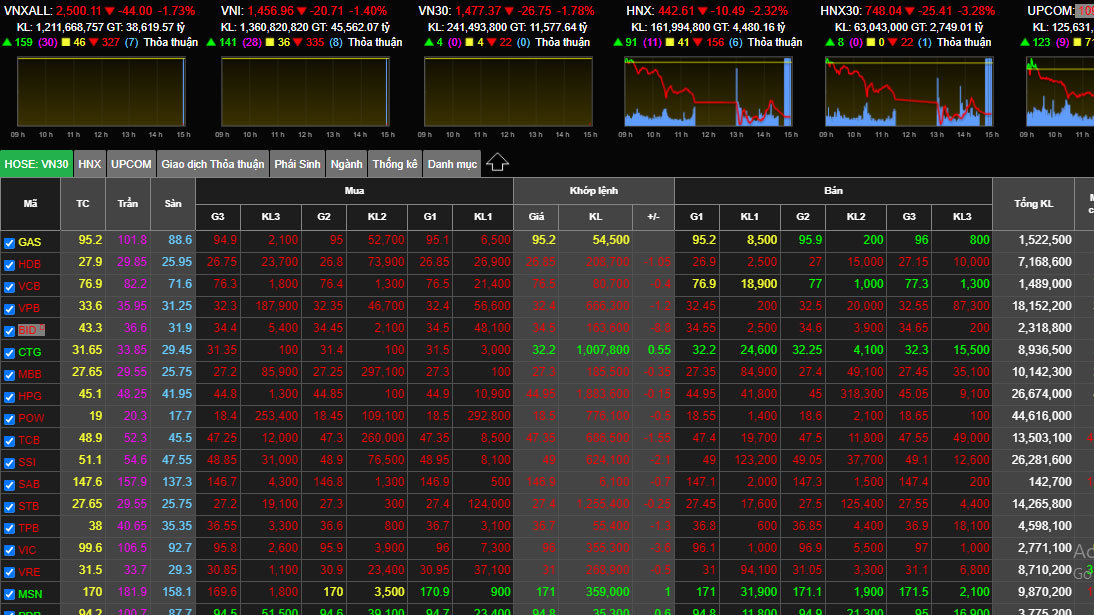Uncheck the GAS stock checkbox
Viewport: 1094px width, 615px height.
9,242
